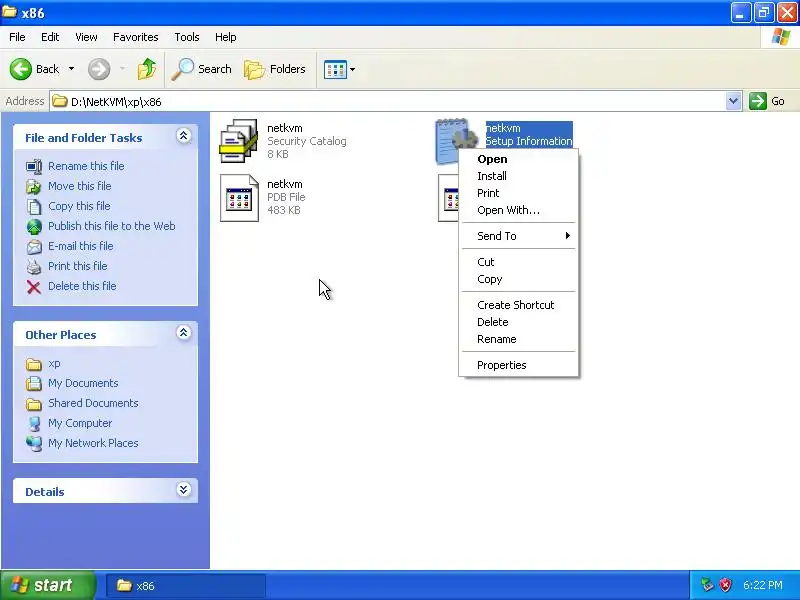Click the E-mail this file link
The height and width of the screenshot is (600, 800).
coord(81,246)
